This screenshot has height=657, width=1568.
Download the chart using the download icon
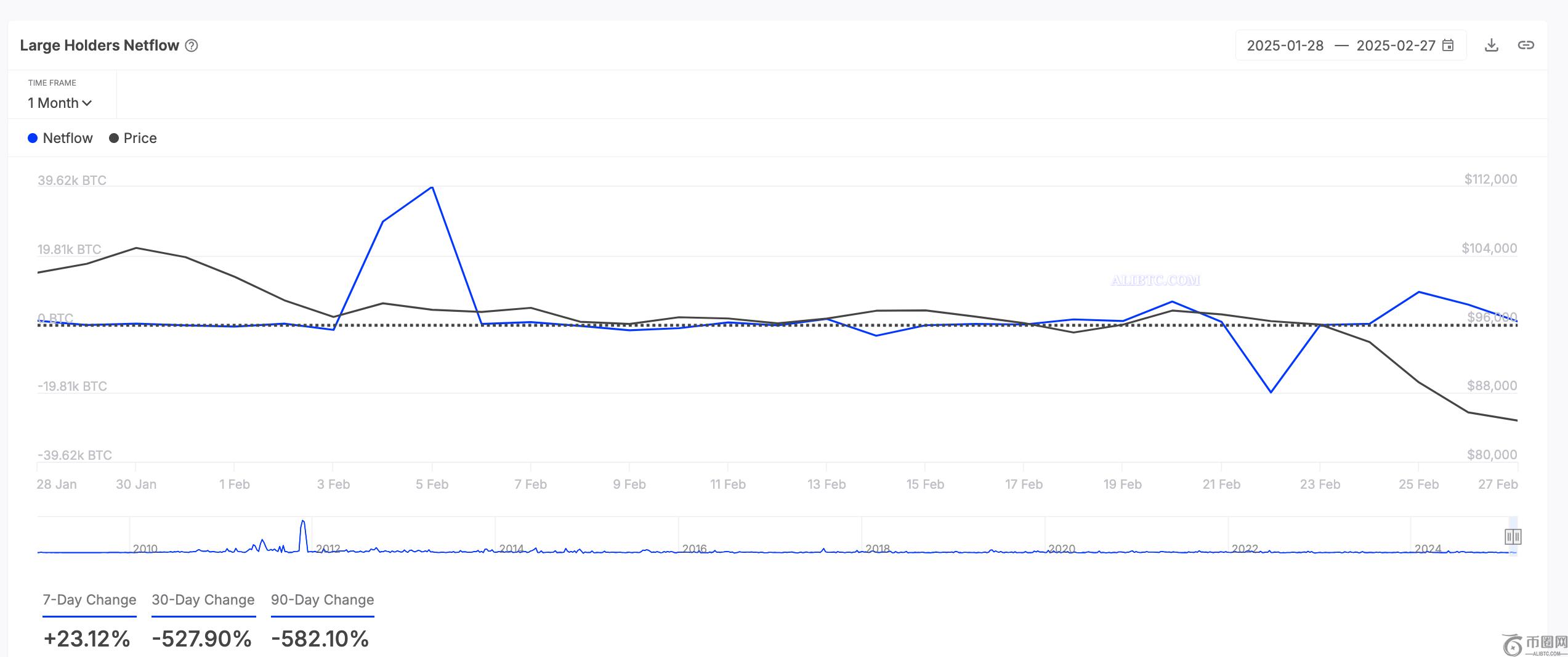(x=1491, y=45)
